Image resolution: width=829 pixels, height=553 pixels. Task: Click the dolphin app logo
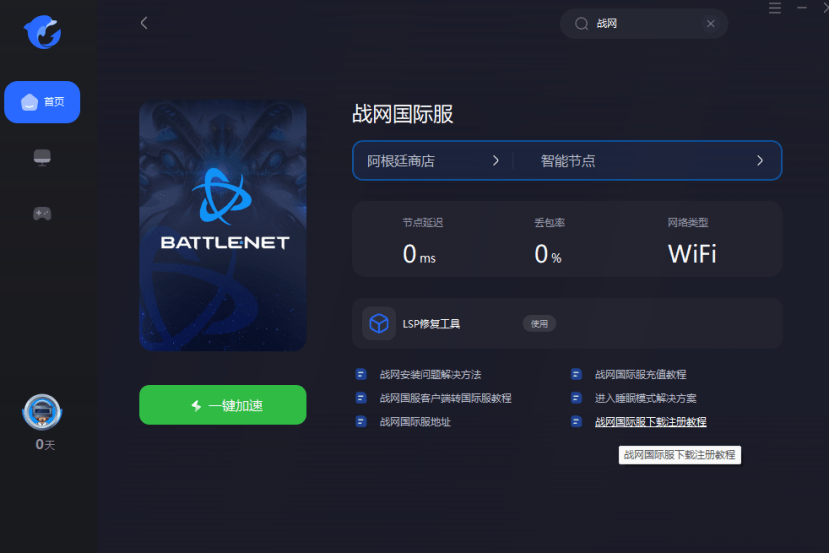click(x=43, y=32)
